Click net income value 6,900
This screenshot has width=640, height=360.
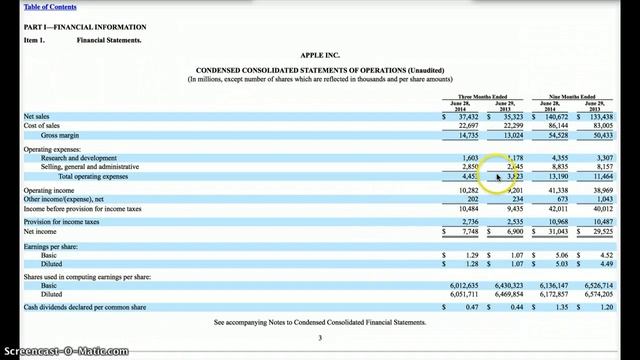tap(515, 232)
